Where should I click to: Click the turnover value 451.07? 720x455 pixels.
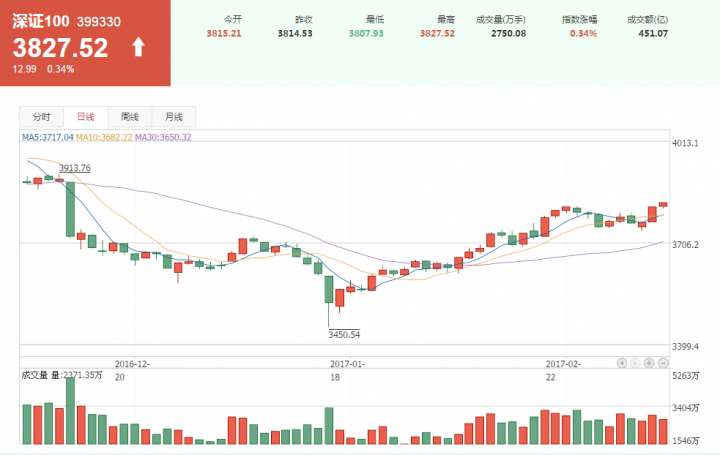pos(653,34)
